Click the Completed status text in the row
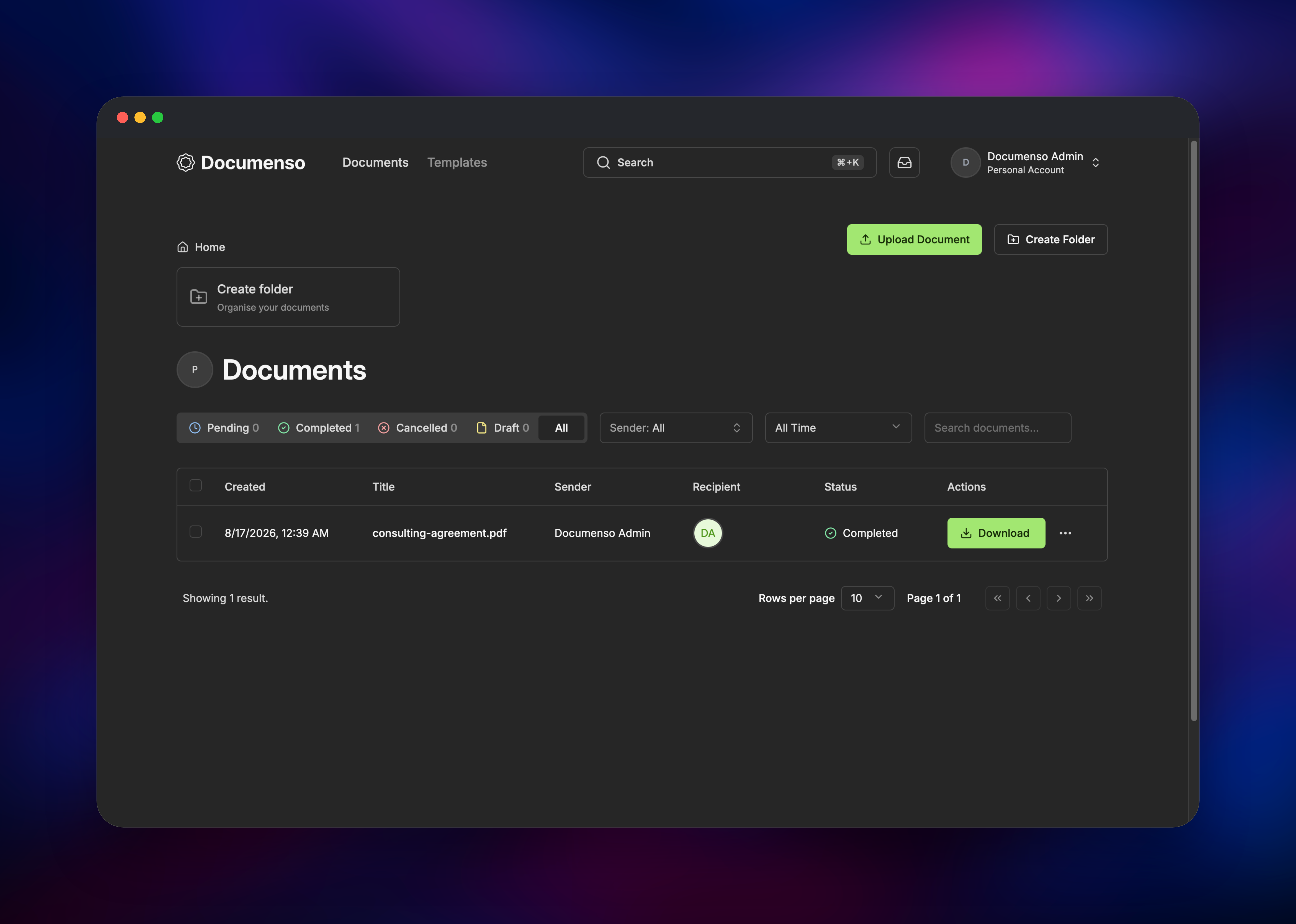The image size is (1296, 924). pyautogui.click(x=870, y=533)
